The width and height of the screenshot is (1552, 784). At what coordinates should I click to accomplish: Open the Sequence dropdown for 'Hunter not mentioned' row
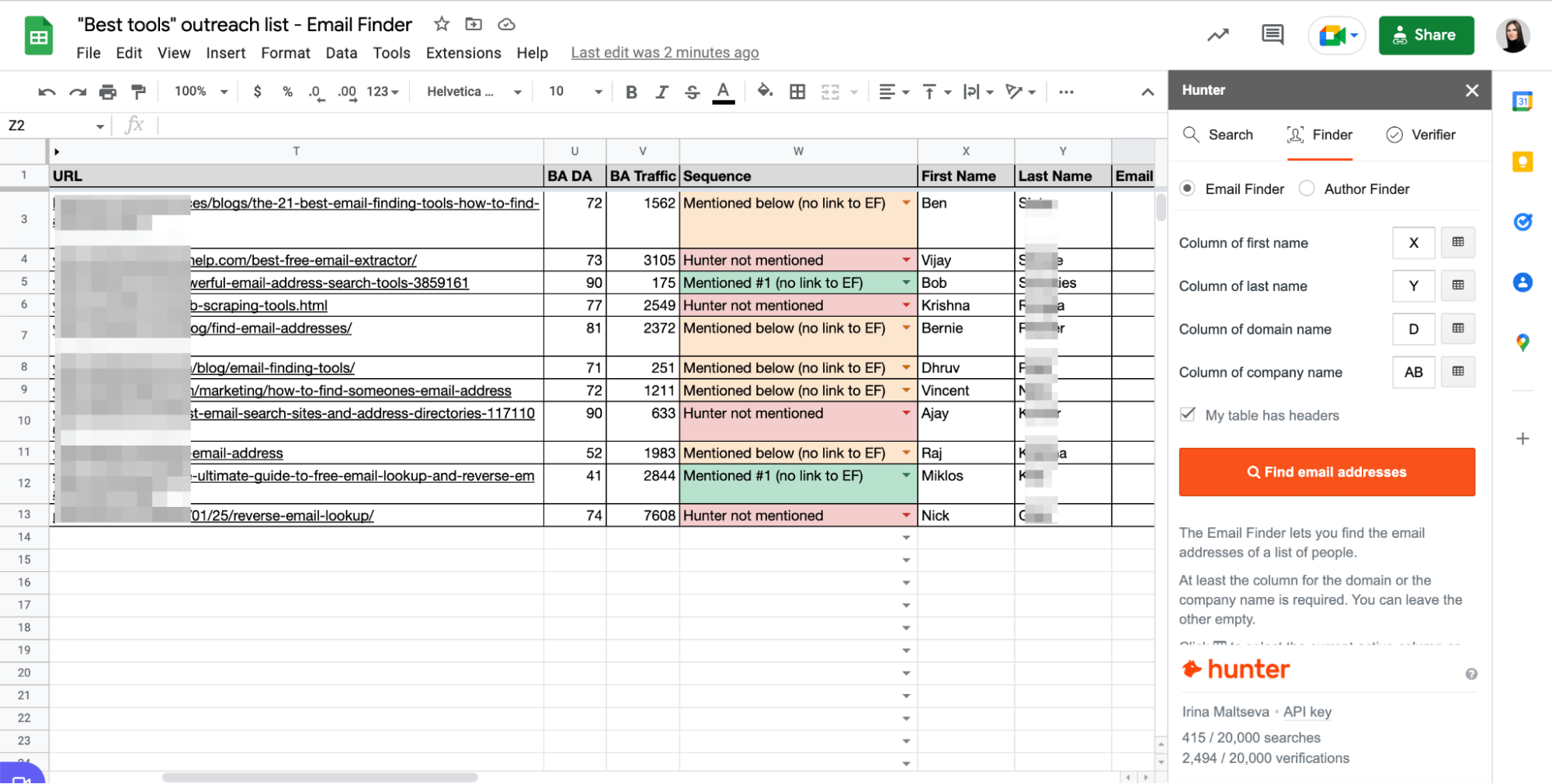[x=904, y=260]
